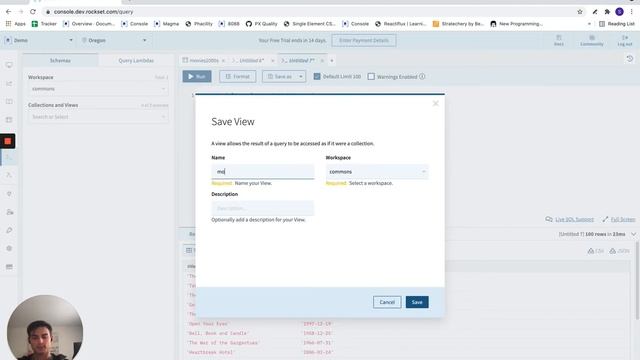Image resolution: width=640 pixels, height=360 pixels.
Task: Reload the page with the refresh icon
Action: click(x=33, y=12)
